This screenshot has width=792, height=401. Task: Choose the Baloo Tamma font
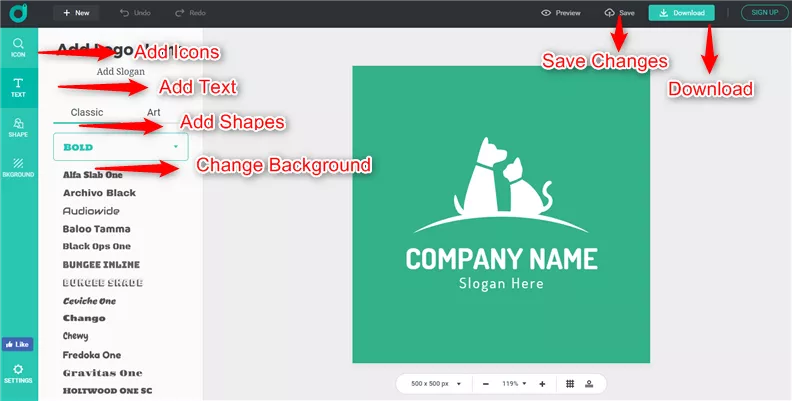point(96,229)
